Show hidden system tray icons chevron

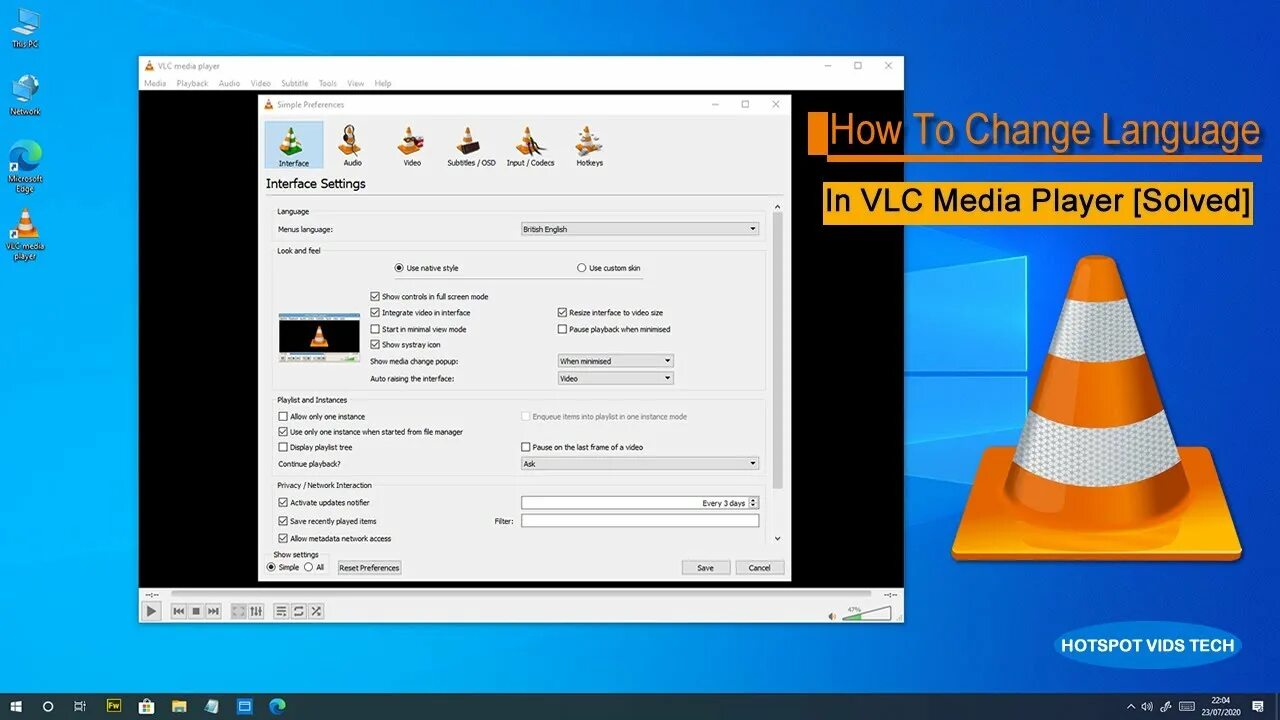(x=1131, y=706)
